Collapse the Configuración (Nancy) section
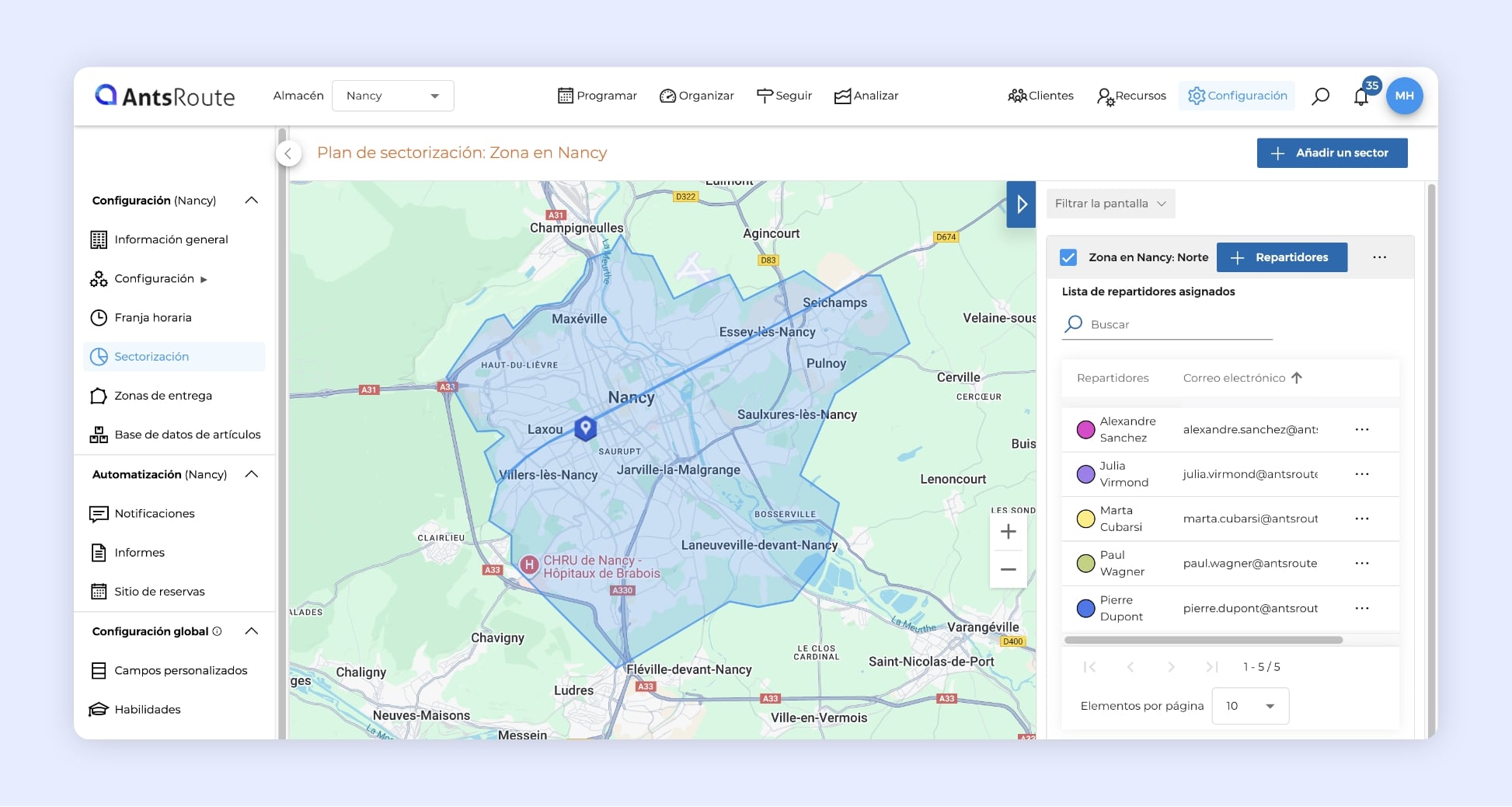The height and width of the screenshot is (807, 1512). pos(251,200)
